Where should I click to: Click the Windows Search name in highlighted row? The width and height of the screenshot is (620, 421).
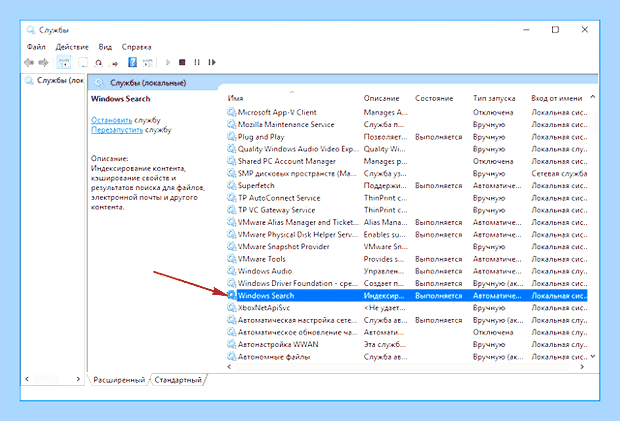(266, 295)
